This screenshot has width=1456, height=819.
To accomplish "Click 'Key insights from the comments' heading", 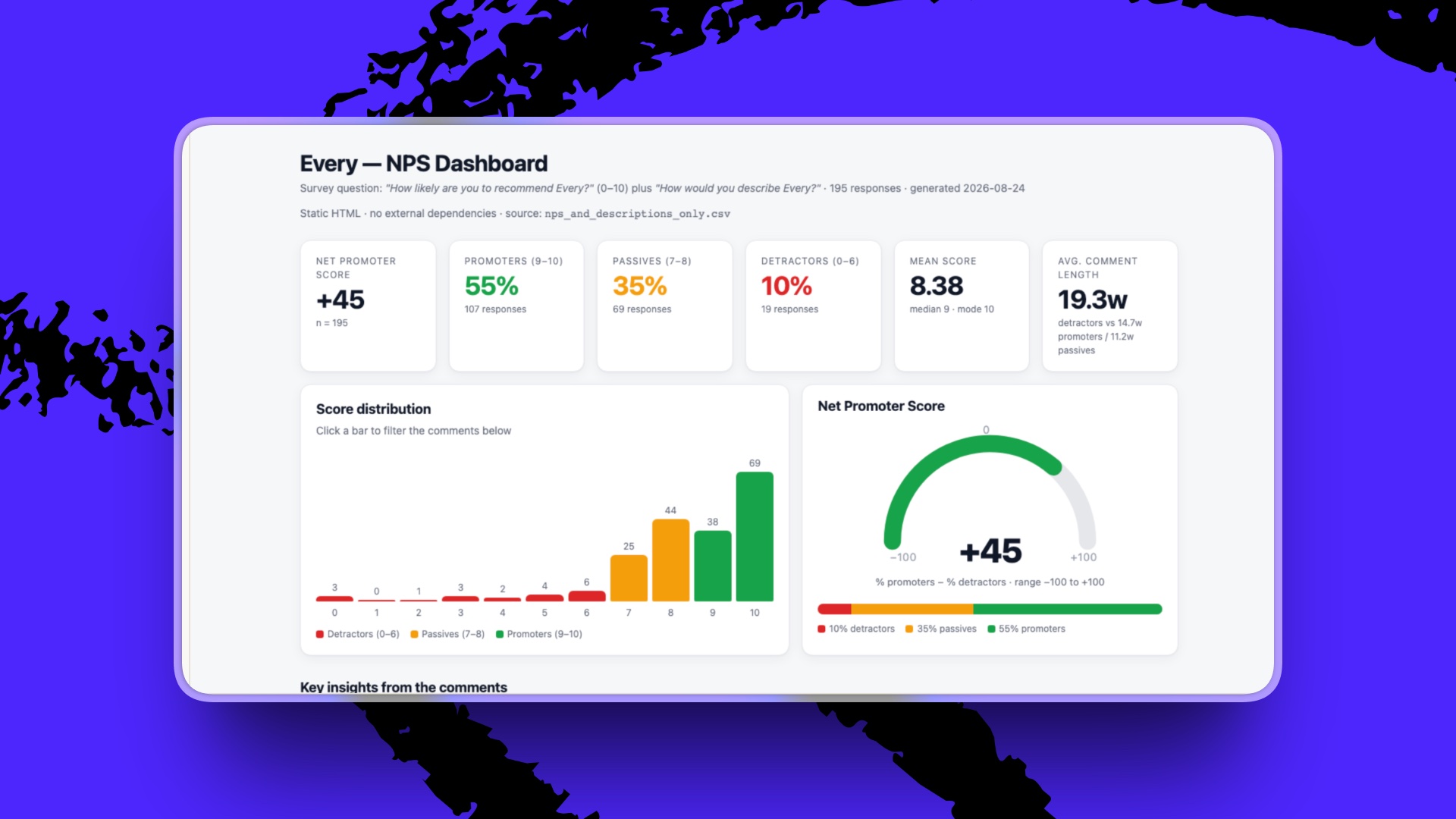I will click(403, 687).
